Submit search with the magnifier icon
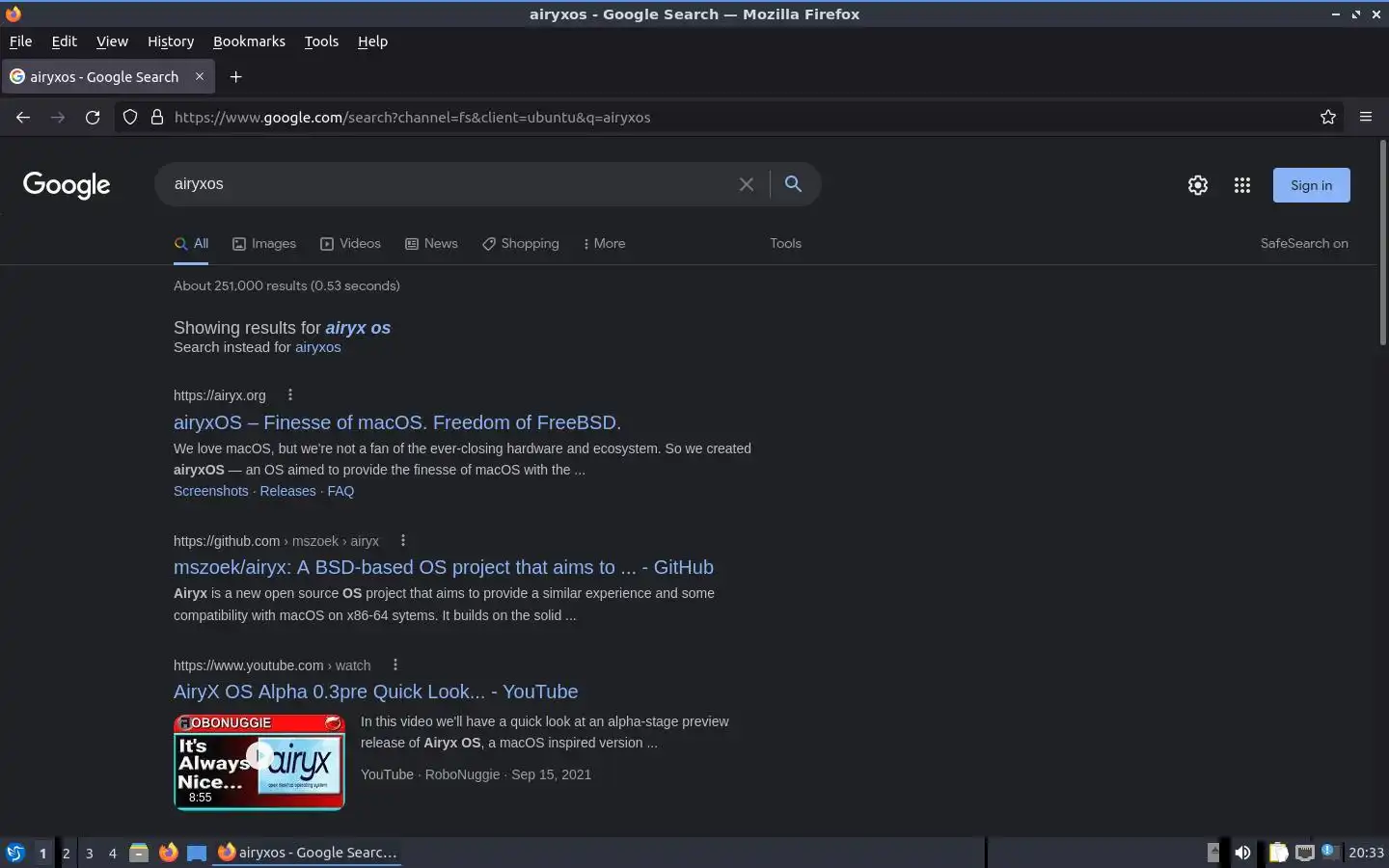This screenshot has width=1389, height=868. point(793,183)
